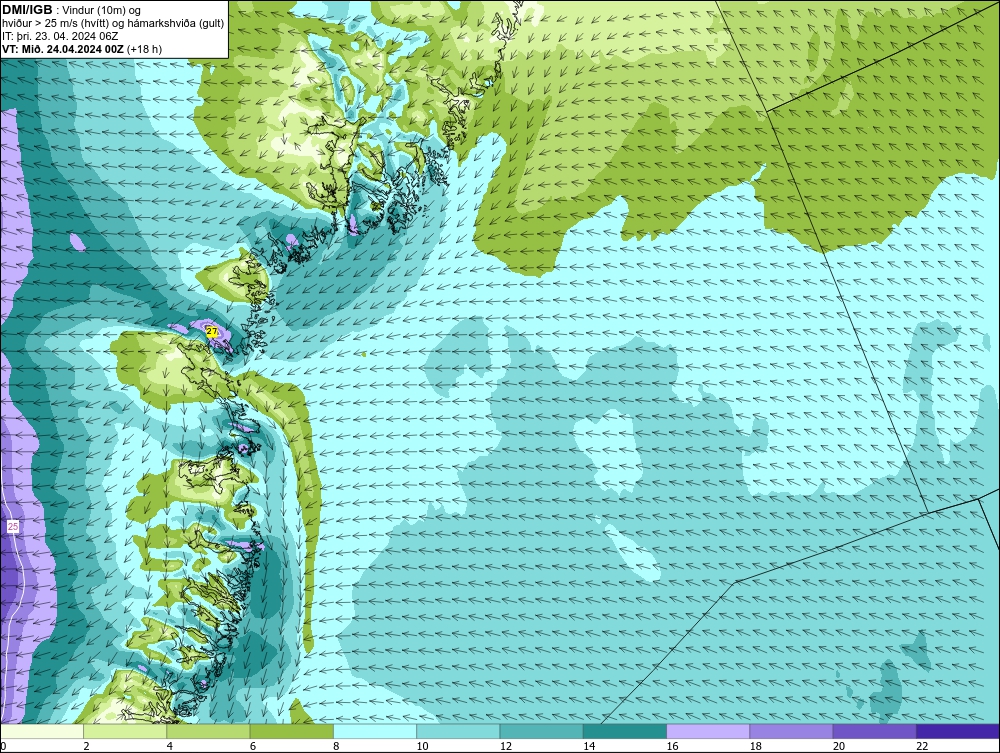Click the 12–14 m/s teal legend swatch
This screenshot has width=1000, height=753.
(x=541, y=731)
